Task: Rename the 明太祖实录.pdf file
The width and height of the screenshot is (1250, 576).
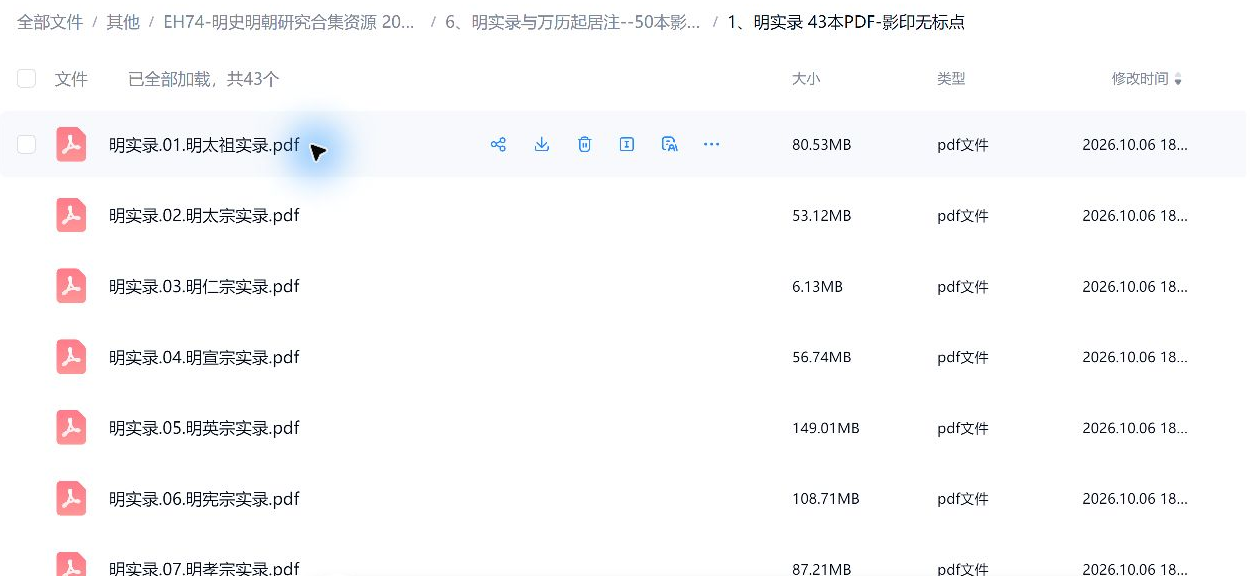Action: point(627,145)
